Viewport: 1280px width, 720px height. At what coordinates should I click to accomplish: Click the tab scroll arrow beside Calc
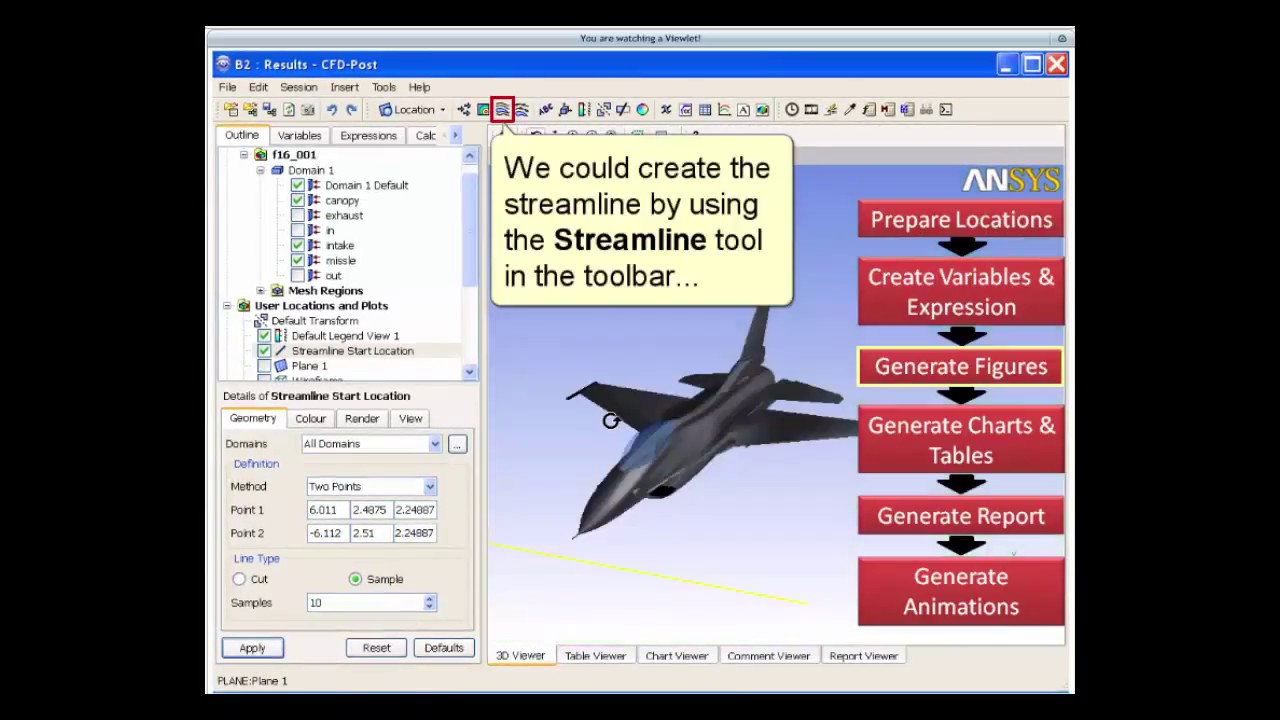[455, 135]
